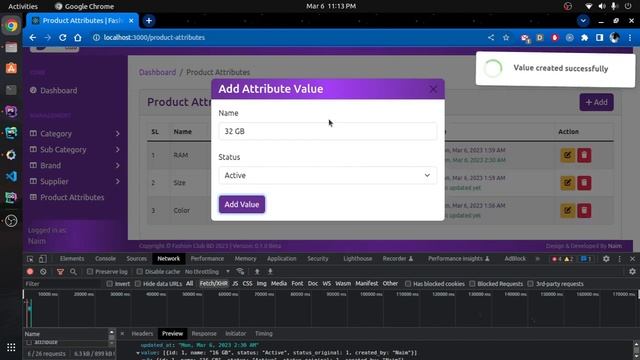
Task: Delete the Size attribute row
Action: pos(584,183)
